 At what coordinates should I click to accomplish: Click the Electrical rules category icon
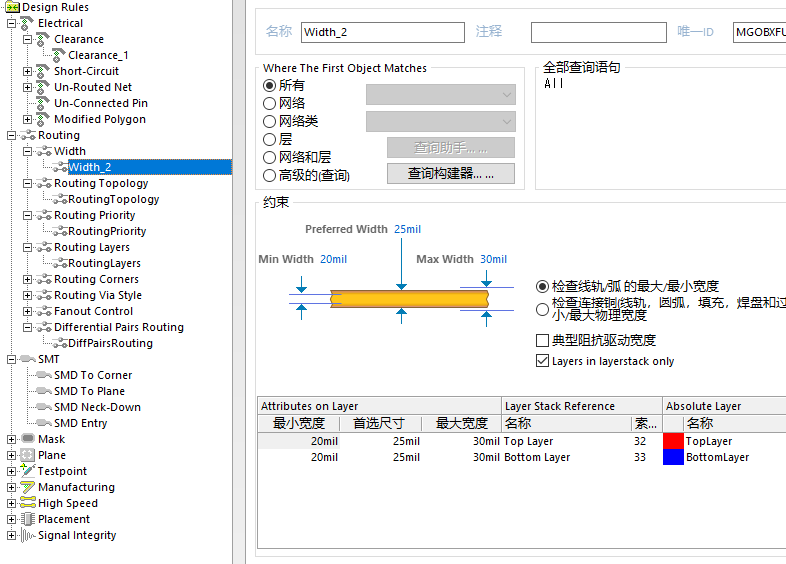[x=27, y=23]
